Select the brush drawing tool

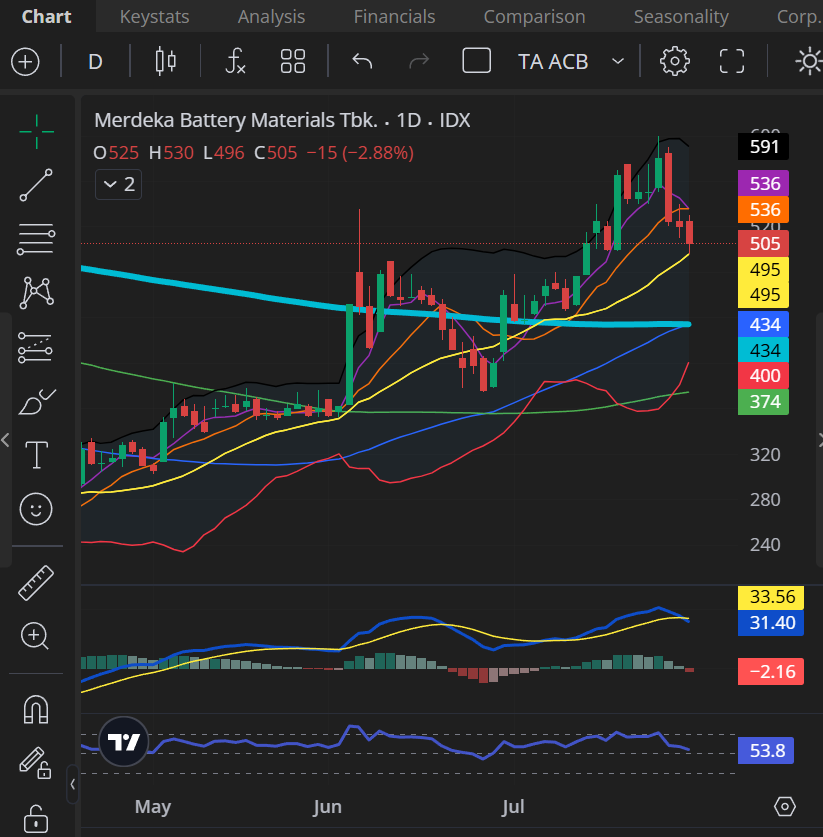tap(36, 402)
